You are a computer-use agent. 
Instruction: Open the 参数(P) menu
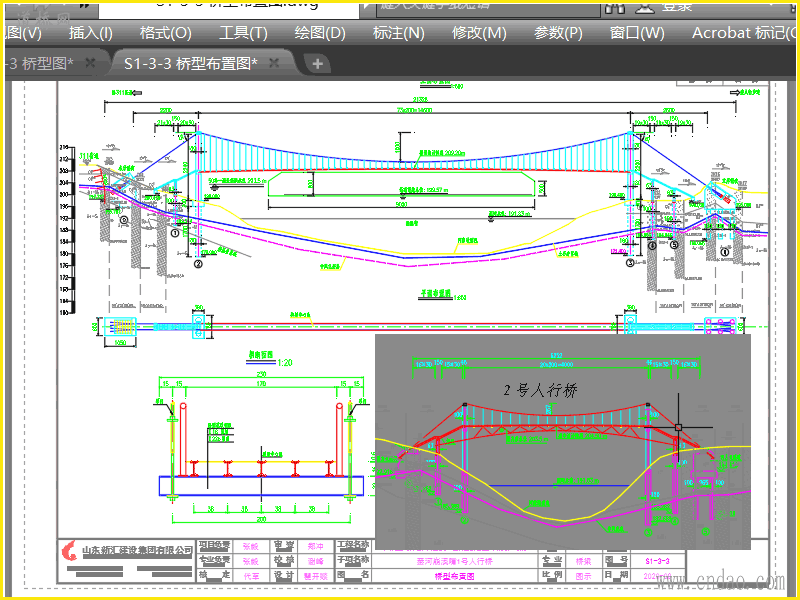coord(558,33)
